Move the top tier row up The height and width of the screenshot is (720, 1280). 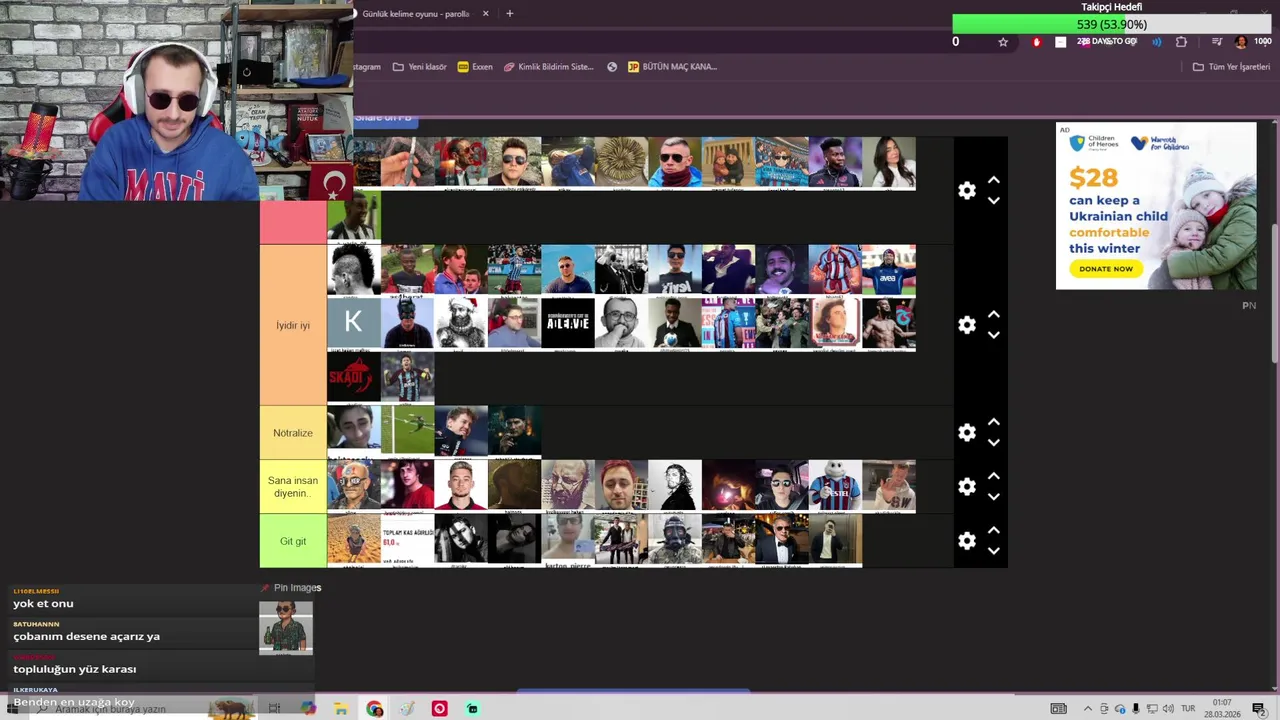tap(994, 180)
